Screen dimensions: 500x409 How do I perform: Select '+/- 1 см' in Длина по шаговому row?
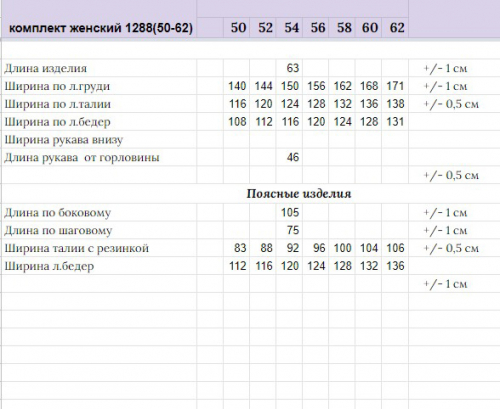pyautogui.click(x=445, y=230)
